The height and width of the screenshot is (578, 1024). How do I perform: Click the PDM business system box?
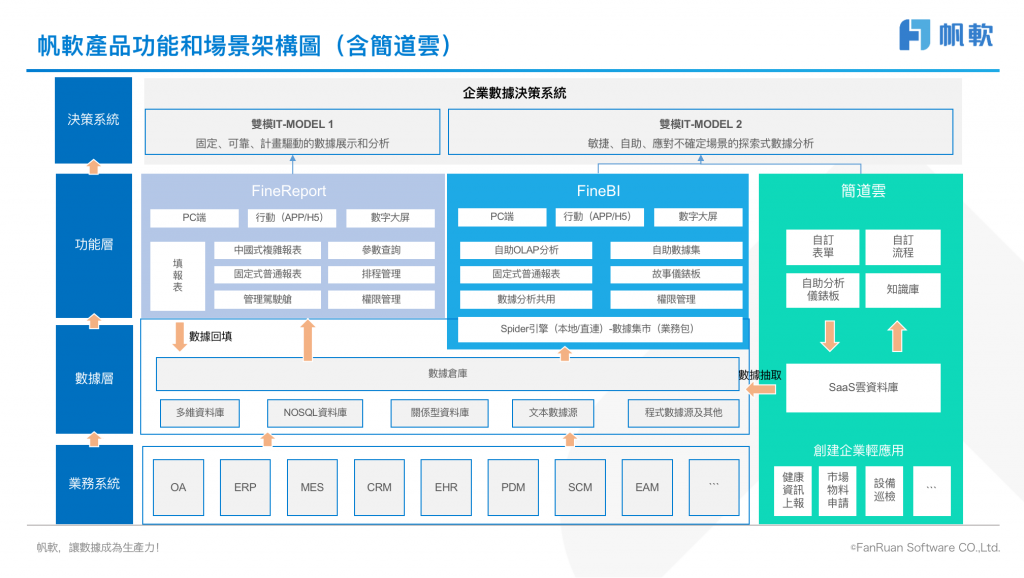pyautogui.click(x=513, y=488)
